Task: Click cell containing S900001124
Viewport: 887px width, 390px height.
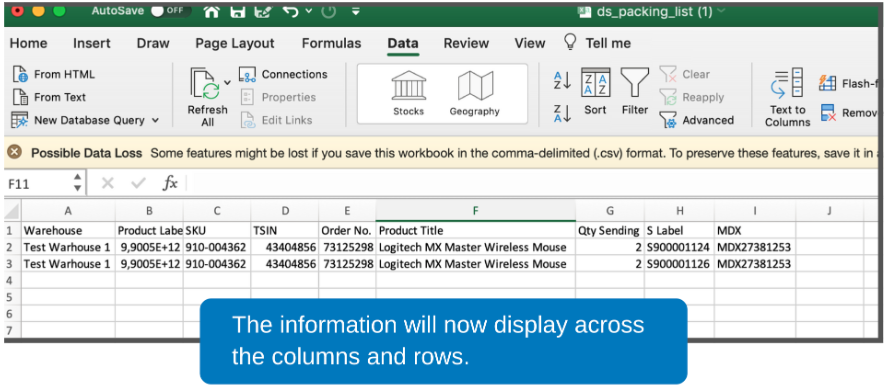Action: tap(679, 247)
